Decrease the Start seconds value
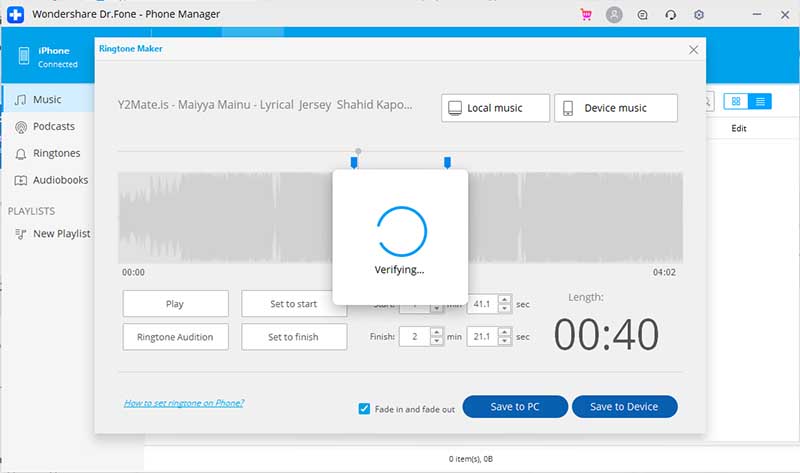The image size is (800, 473). tap(505, 309)
